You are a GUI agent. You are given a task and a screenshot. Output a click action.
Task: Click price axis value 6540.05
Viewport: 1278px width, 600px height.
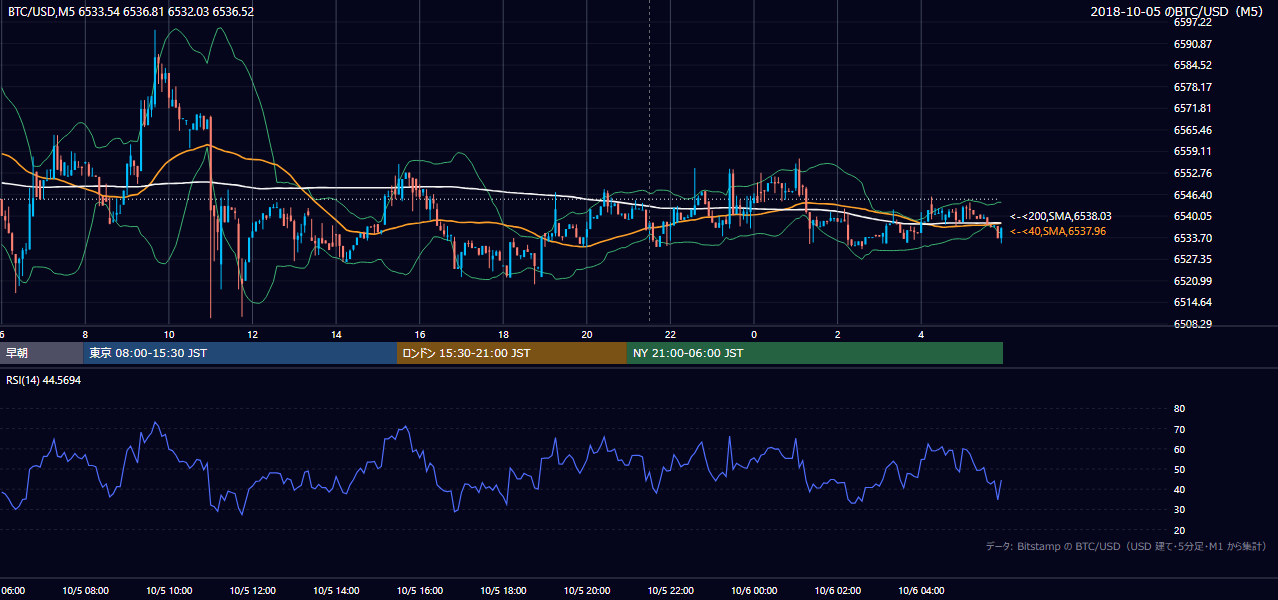(1193, 216)
